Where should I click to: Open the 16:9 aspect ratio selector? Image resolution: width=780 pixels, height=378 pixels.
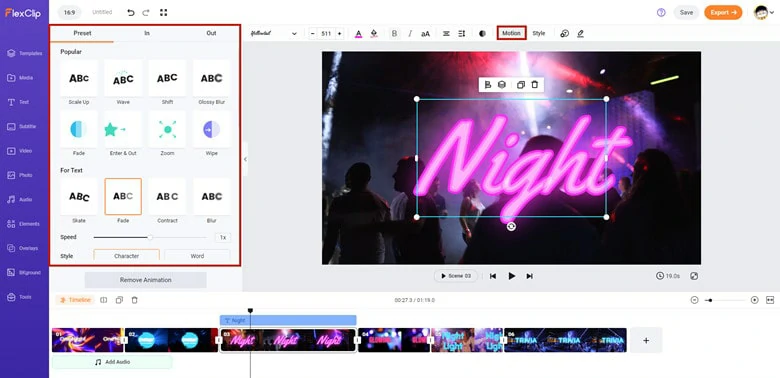pyautogui.click(x=69, y=12)
